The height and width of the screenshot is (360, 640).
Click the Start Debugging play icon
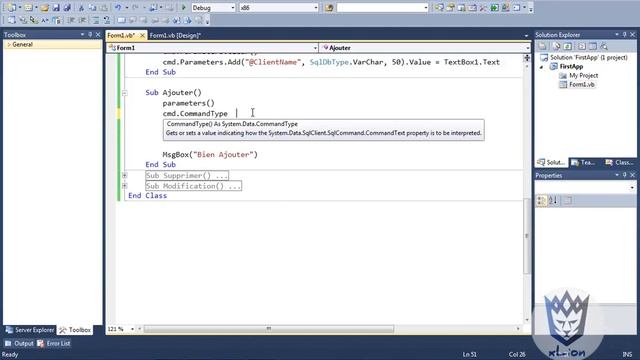pos(184,7)
